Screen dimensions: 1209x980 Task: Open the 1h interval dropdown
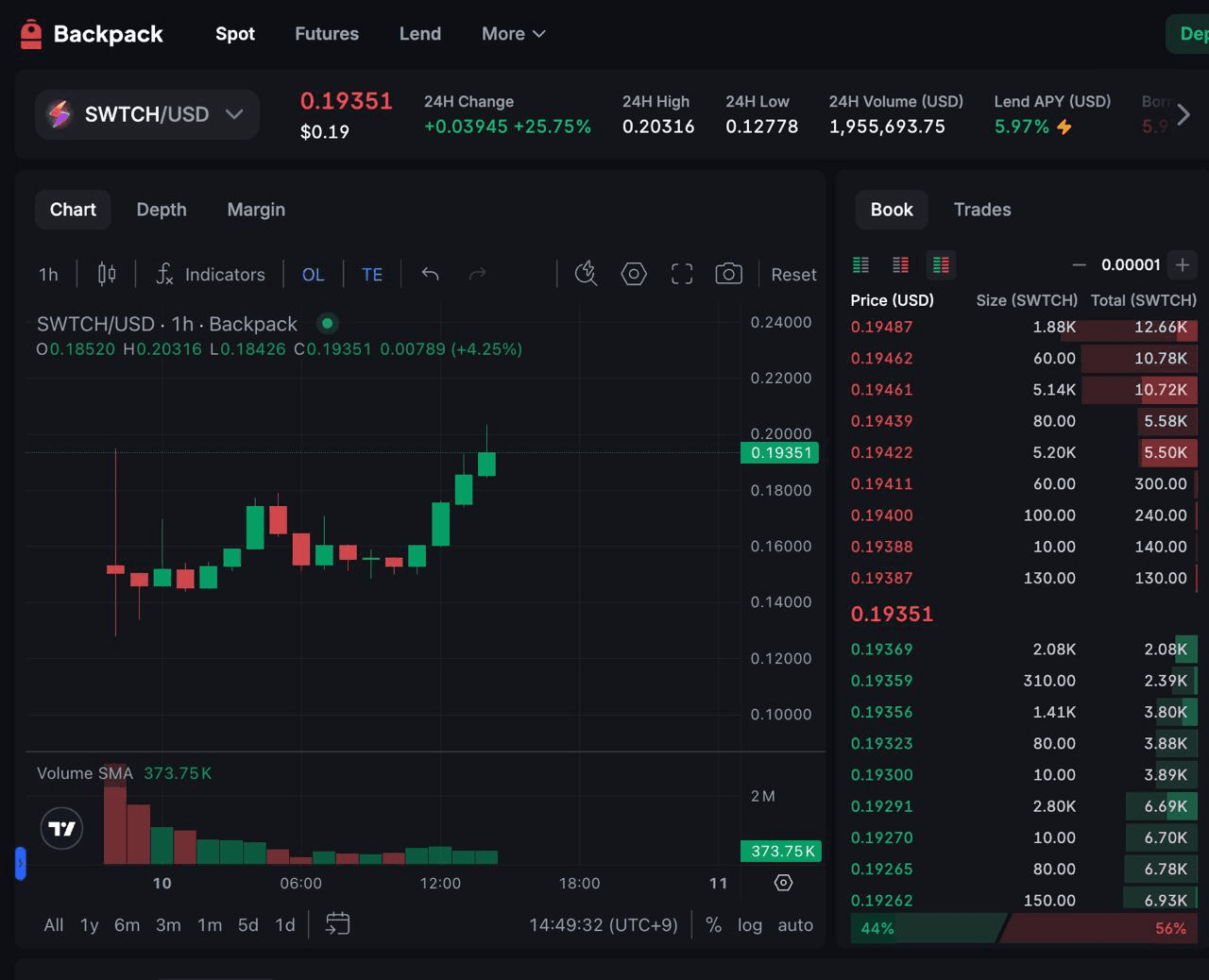(x=48, y=274)
